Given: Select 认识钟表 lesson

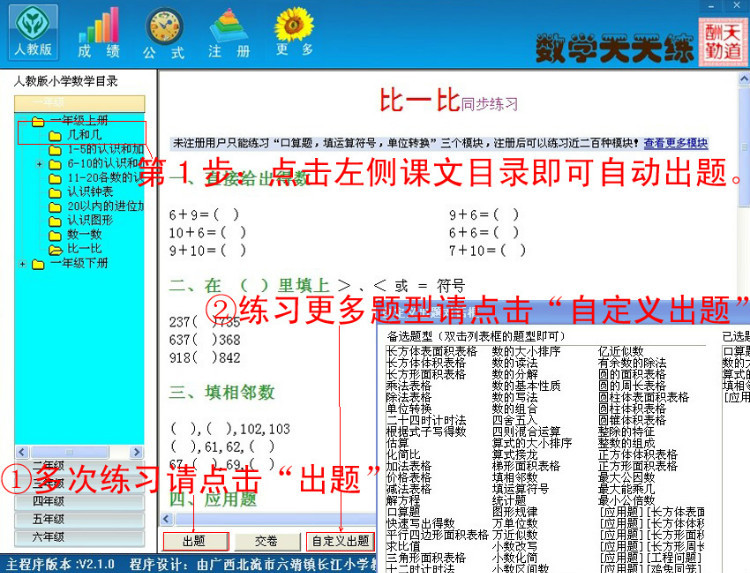Looking at the screenshot, I should (x=90, y=192).
